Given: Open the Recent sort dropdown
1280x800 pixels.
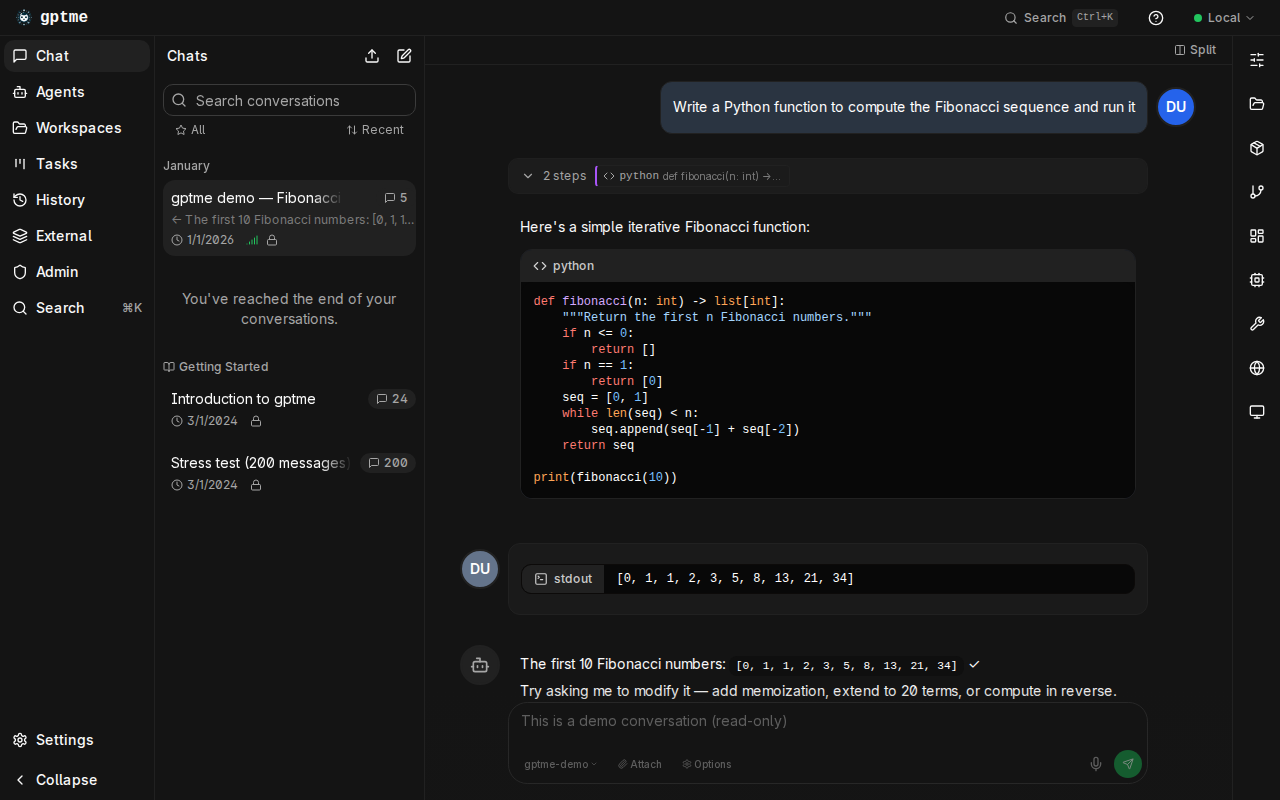Looking at the screenshot, I should click(375, 130).
